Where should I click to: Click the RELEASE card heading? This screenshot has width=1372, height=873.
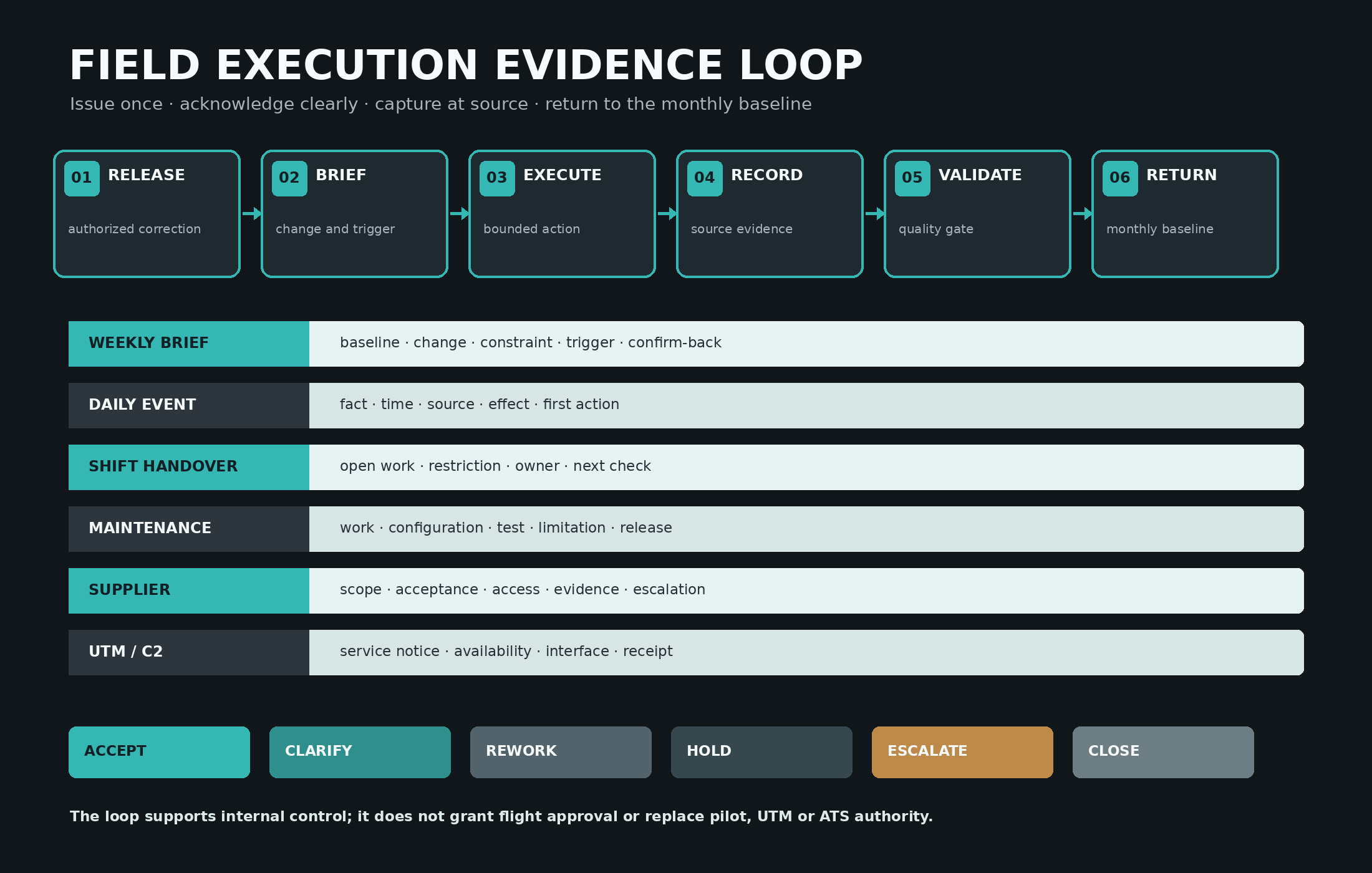coord(147,175)
